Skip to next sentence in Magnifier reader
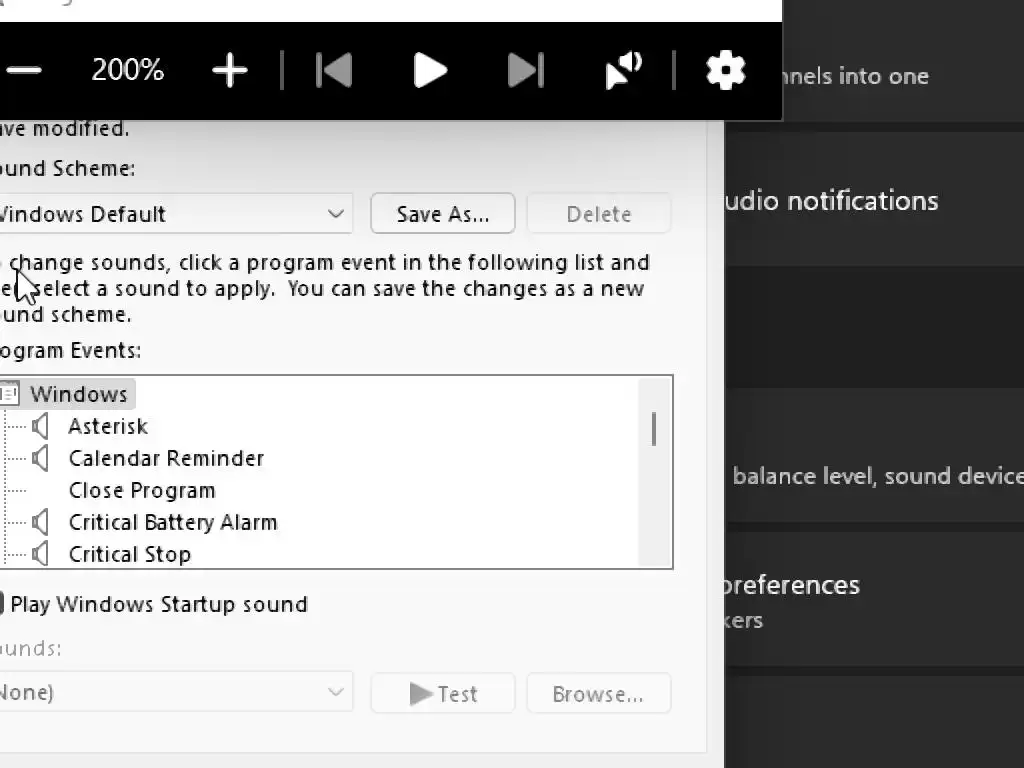 [526, 70]
